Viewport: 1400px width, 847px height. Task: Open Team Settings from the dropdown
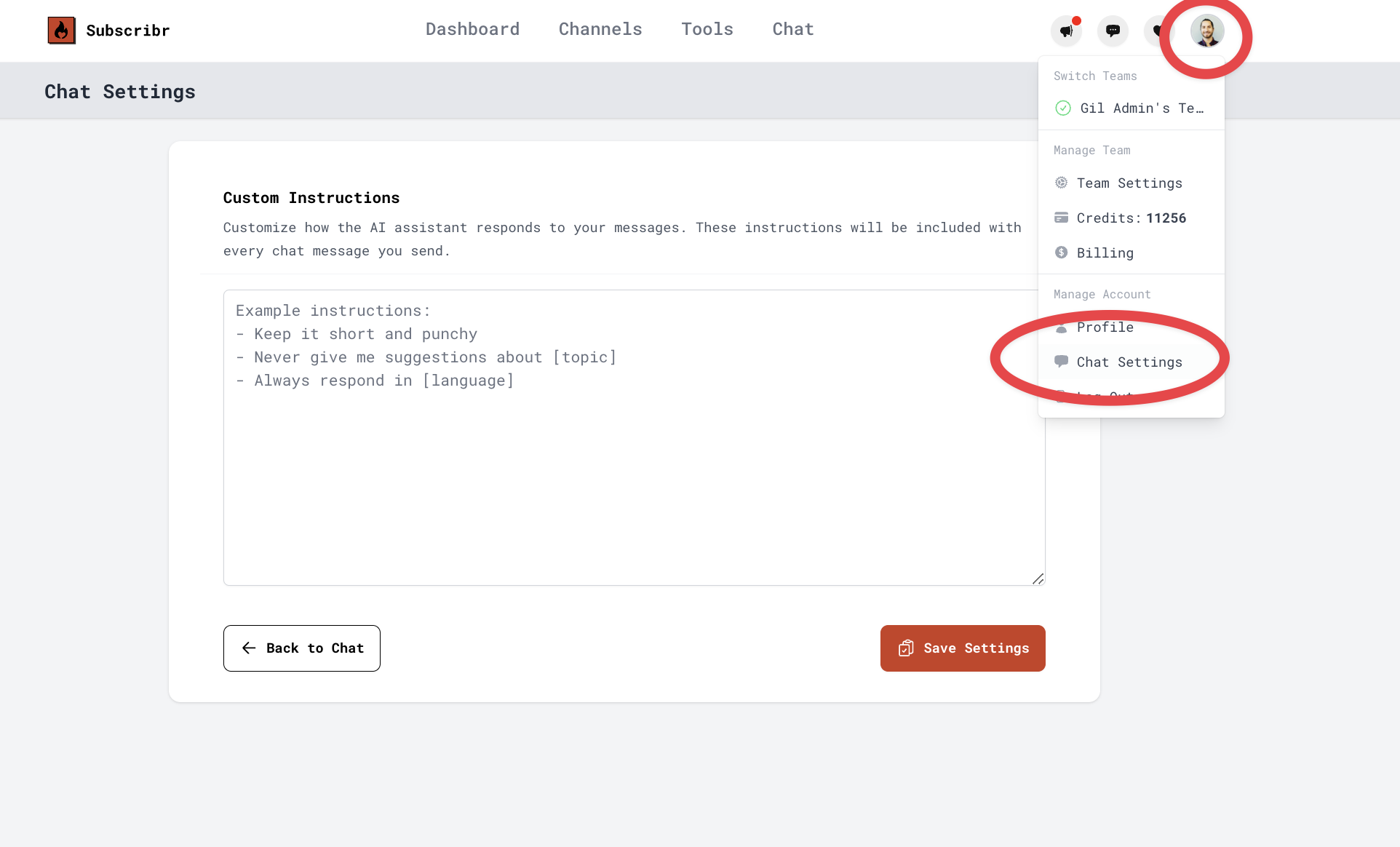(1131, 183)
